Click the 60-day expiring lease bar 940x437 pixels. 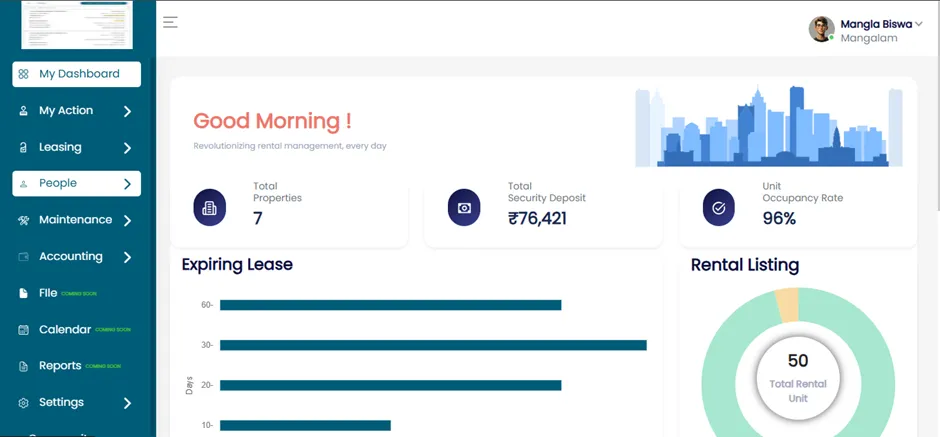390,305
